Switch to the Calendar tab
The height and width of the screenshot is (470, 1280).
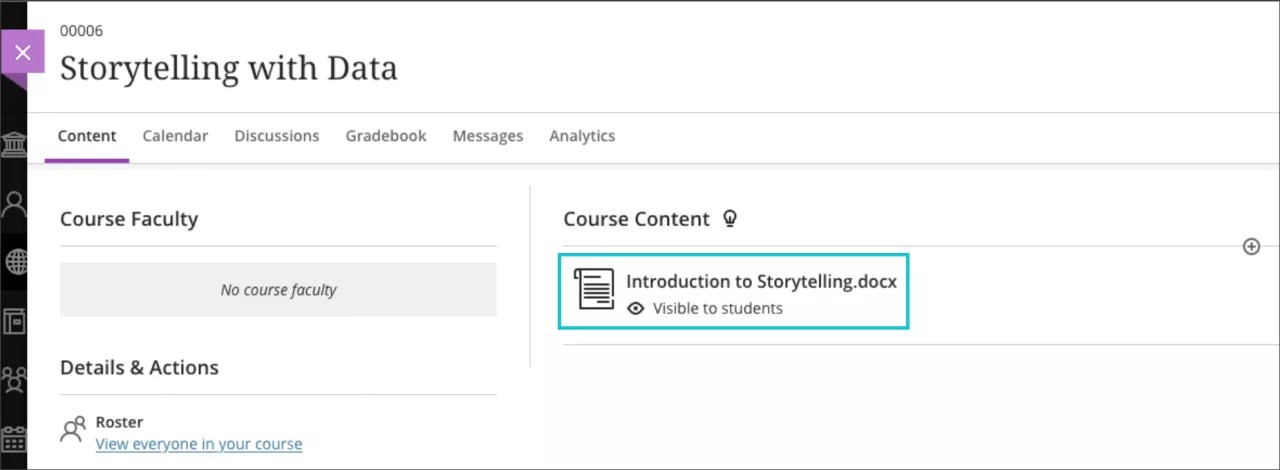tap(175, 136)
